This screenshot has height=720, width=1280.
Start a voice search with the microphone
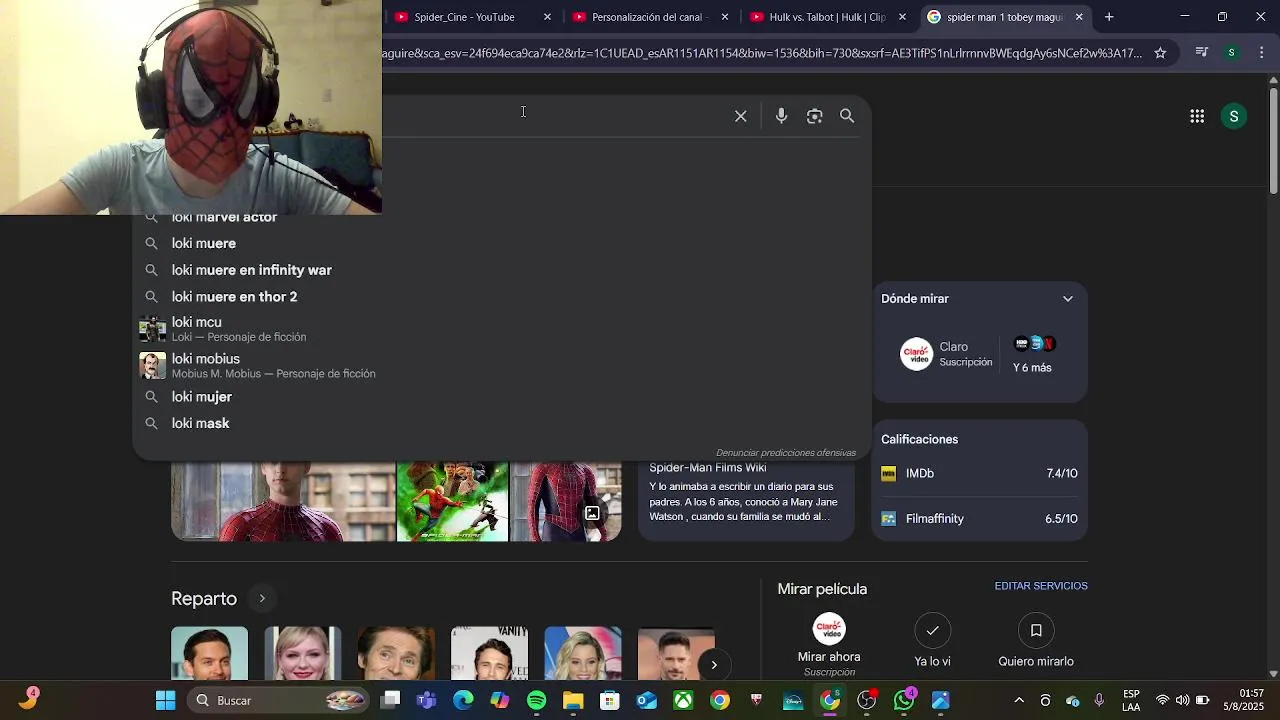781,116
